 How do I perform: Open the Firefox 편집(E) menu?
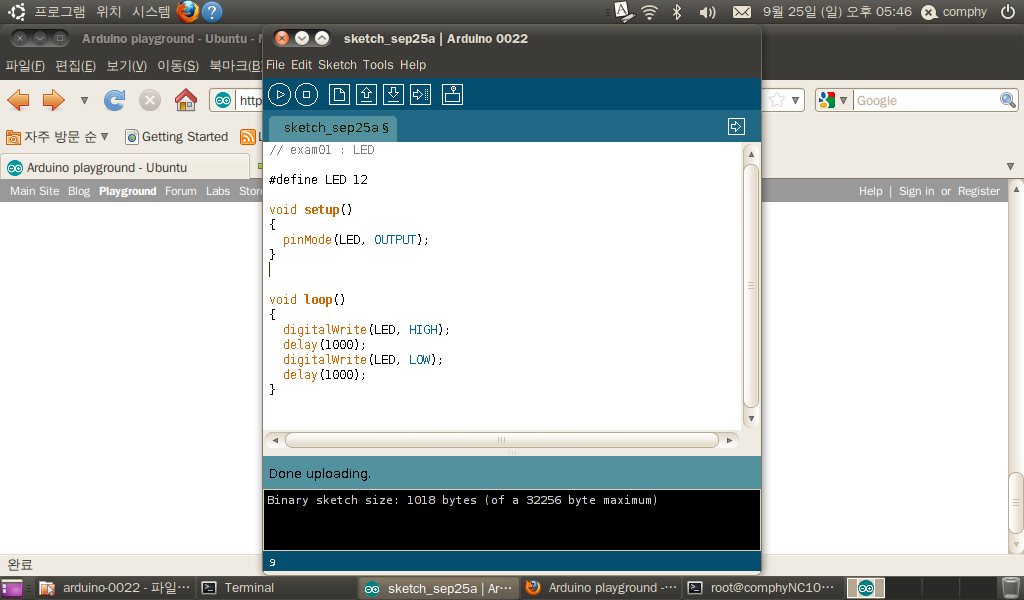pos(76,65)
